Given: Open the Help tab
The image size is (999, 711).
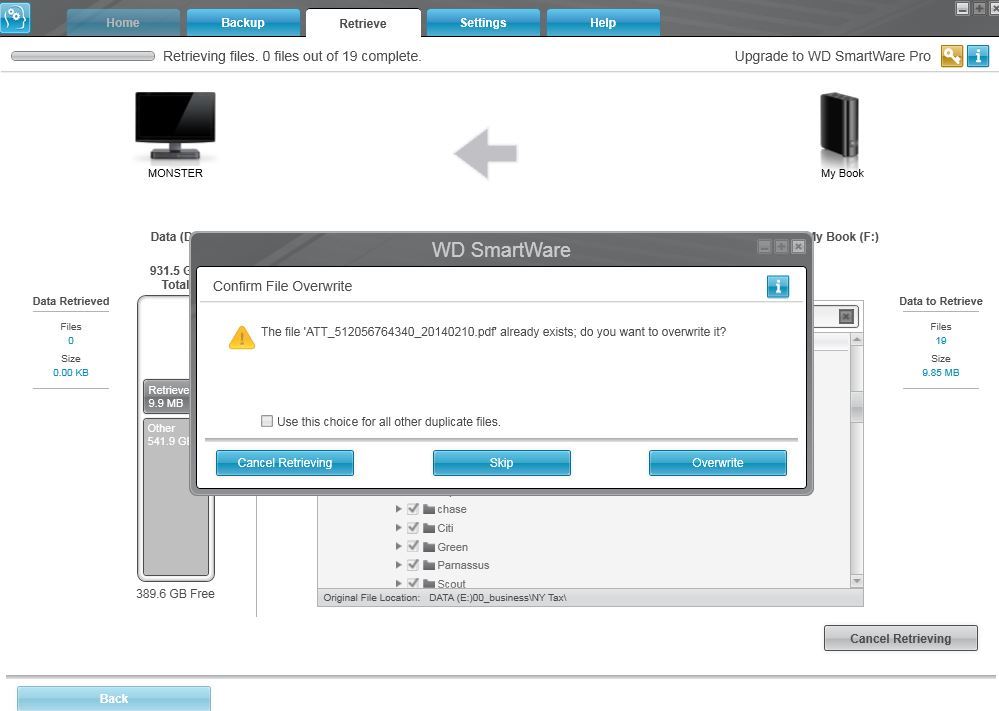Looking at the screenshot, I should click(x=603, y=23).
